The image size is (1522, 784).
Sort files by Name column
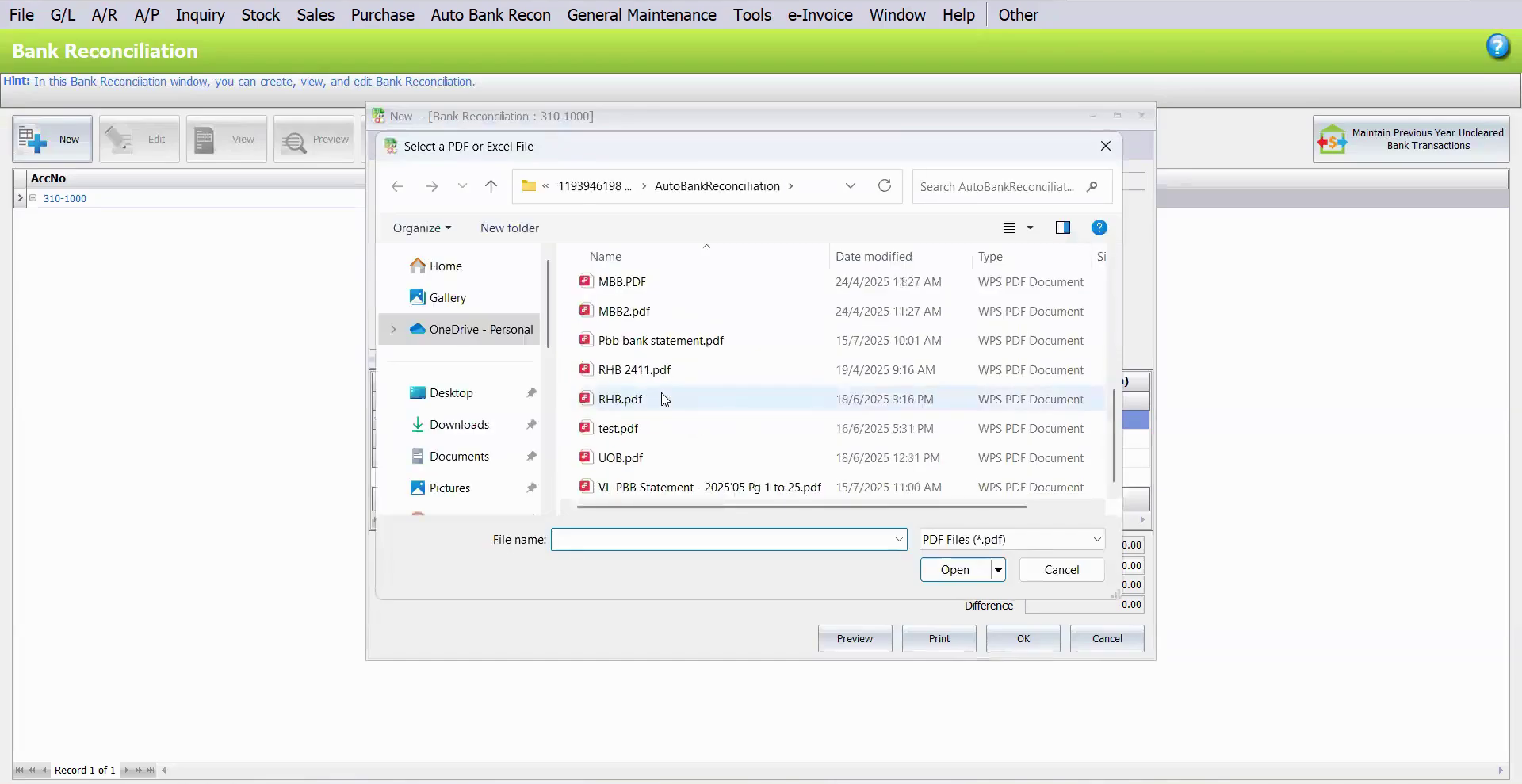point(605,257)
